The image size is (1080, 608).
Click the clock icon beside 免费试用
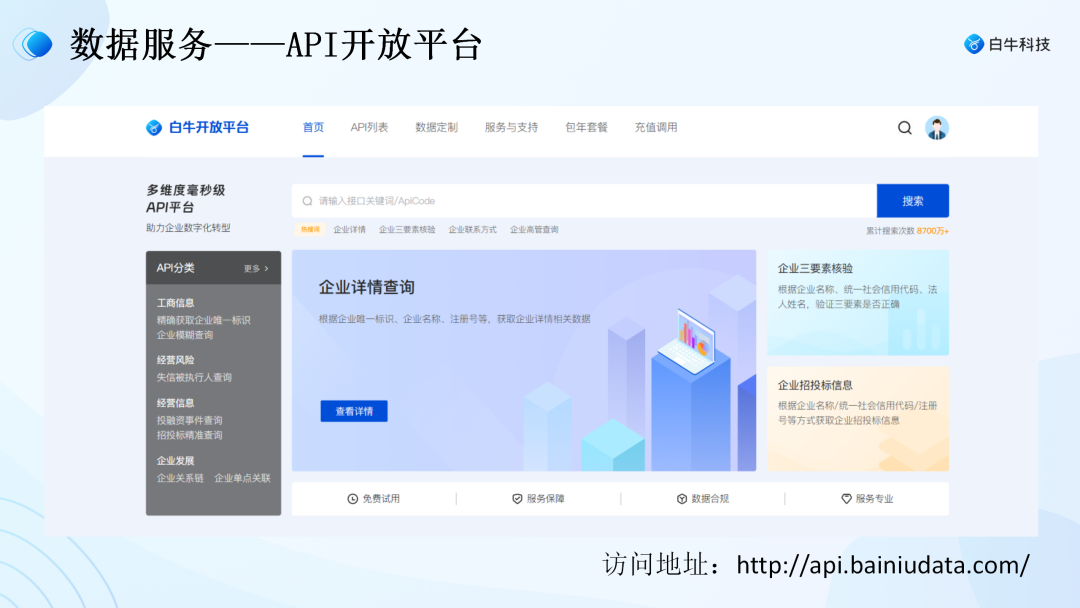click(x=352, y=498)
